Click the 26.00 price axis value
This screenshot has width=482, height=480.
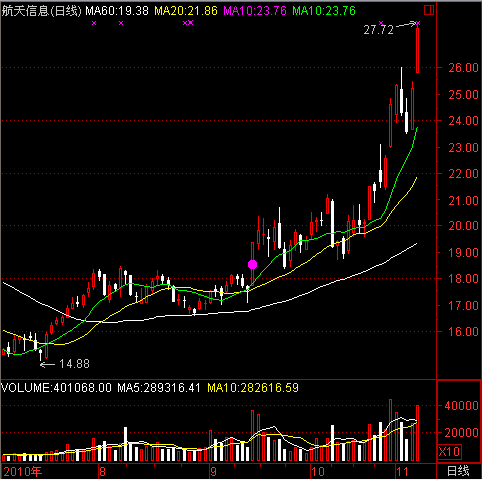[464, 68]
